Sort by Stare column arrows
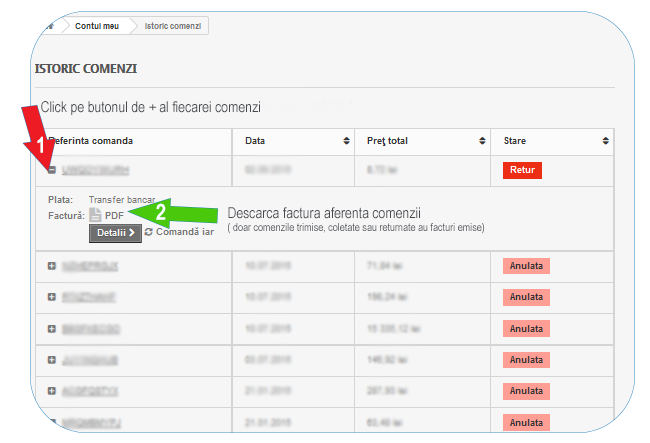The image size is (650, 443). 606,141
